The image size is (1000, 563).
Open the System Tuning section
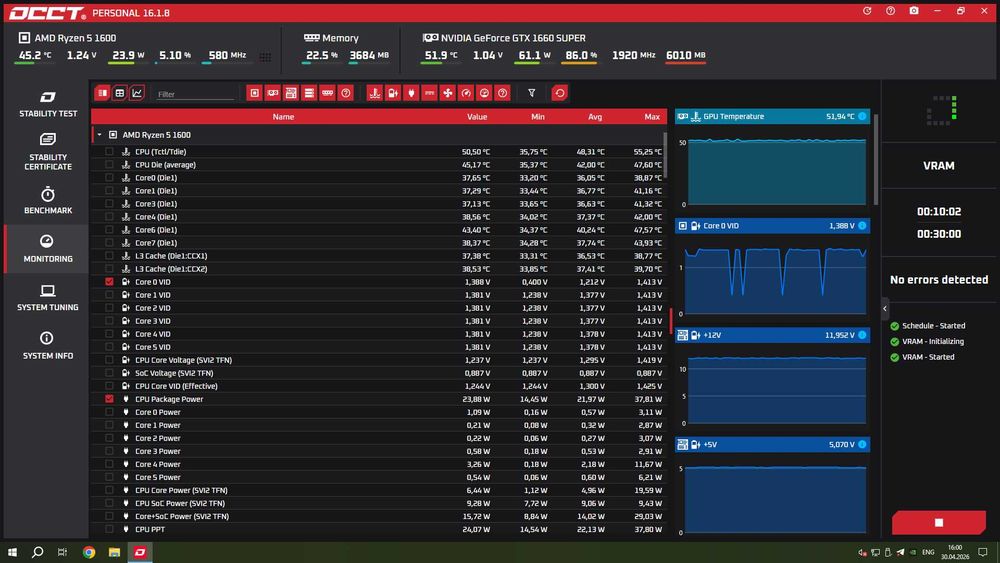coord(48,298)
